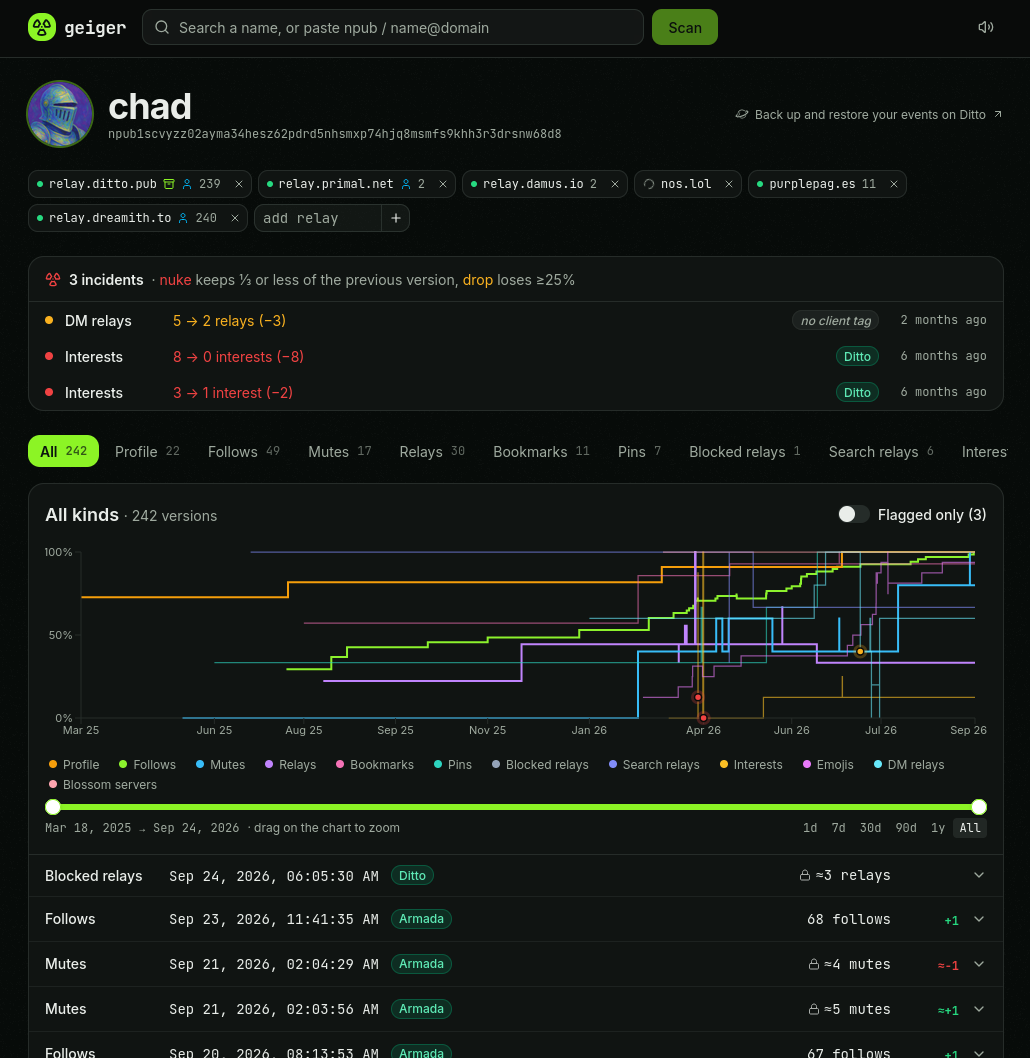
Task: Click the archive icon on relay.ditto.pub
Action: pyautogui.click(x=169, y=184)
